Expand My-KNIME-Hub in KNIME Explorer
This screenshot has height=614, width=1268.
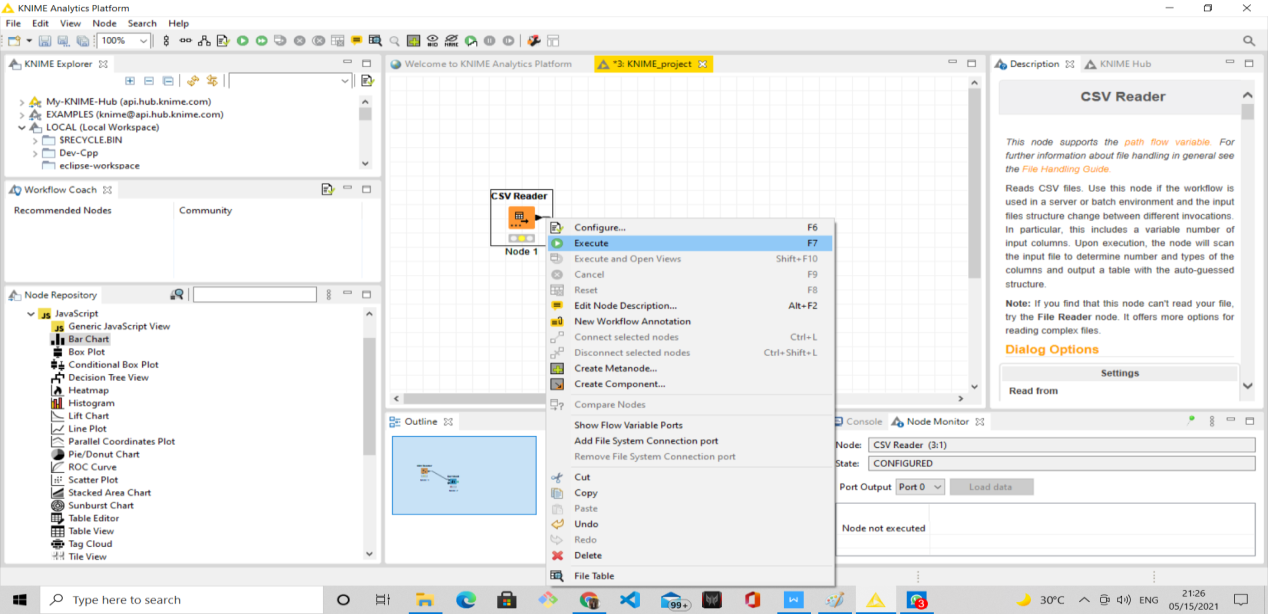22,102
